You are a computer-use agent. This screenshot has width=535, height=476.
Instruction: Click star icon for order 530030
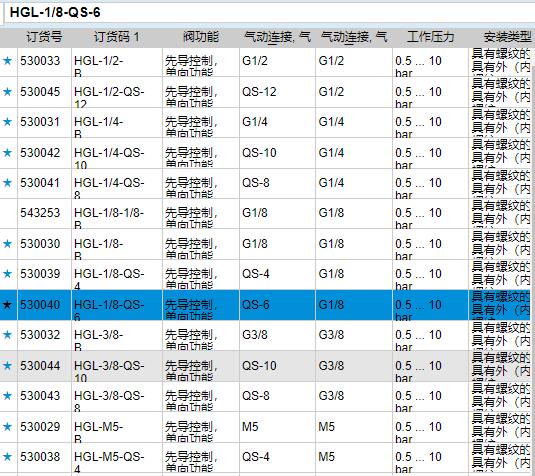(8, 244)
